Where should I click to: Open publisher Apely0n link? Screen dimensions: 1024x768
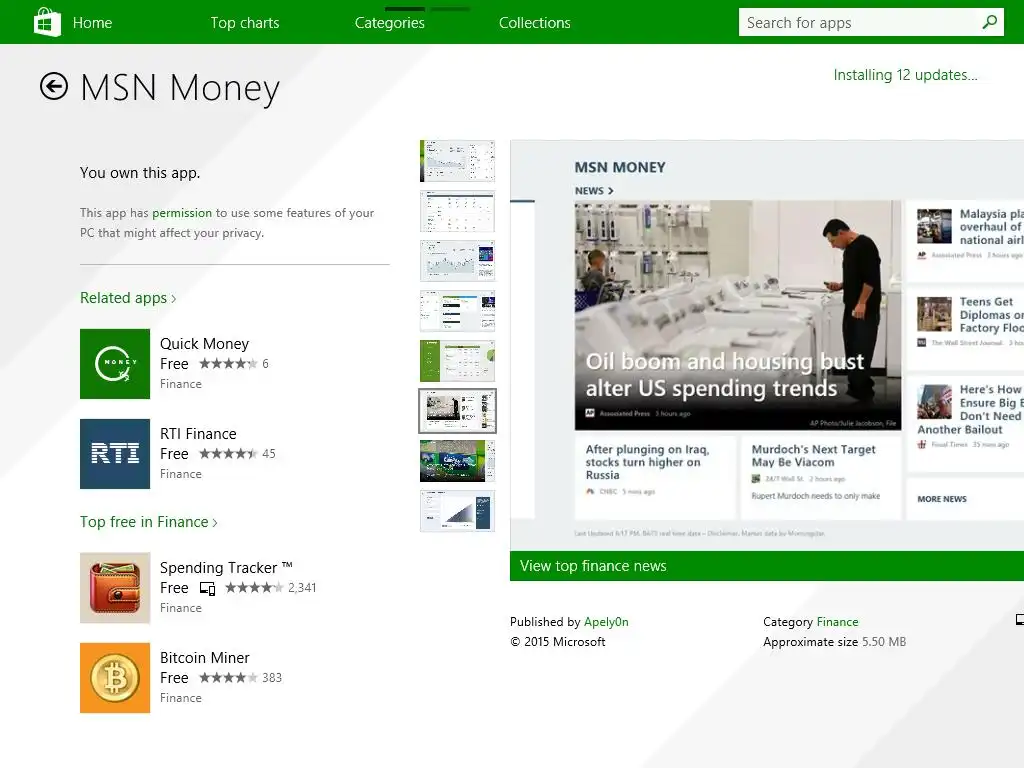click(606, 622)
